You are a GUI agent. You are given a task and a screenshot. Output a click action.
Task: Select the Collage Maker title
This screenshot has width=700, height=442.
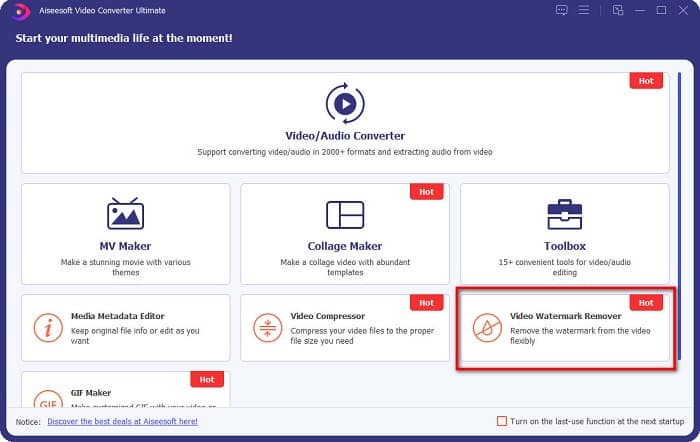345,246
